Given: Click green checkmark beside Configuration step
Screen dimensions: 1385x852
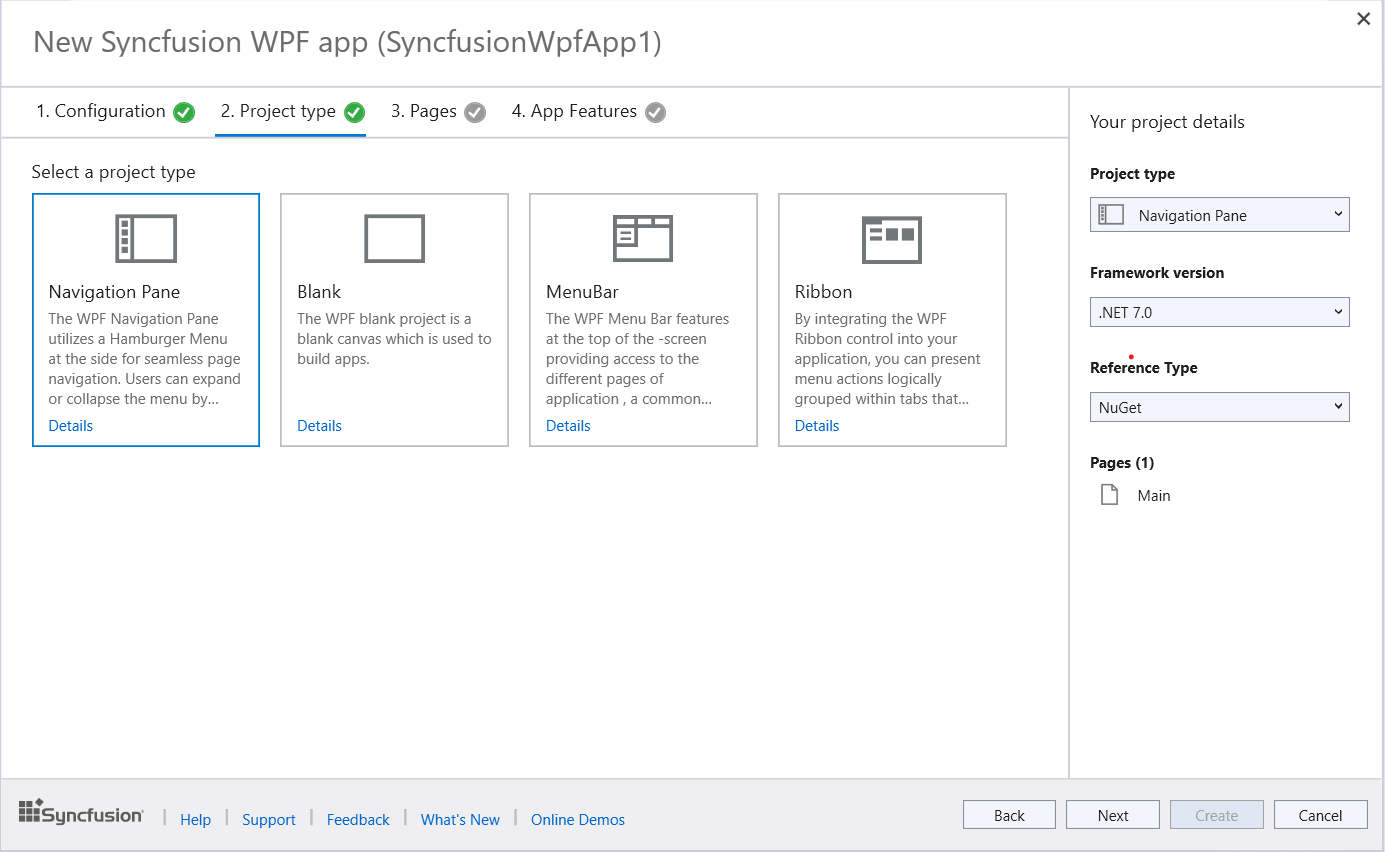Looking at the screenshot, I should click(x=184, y=112).
